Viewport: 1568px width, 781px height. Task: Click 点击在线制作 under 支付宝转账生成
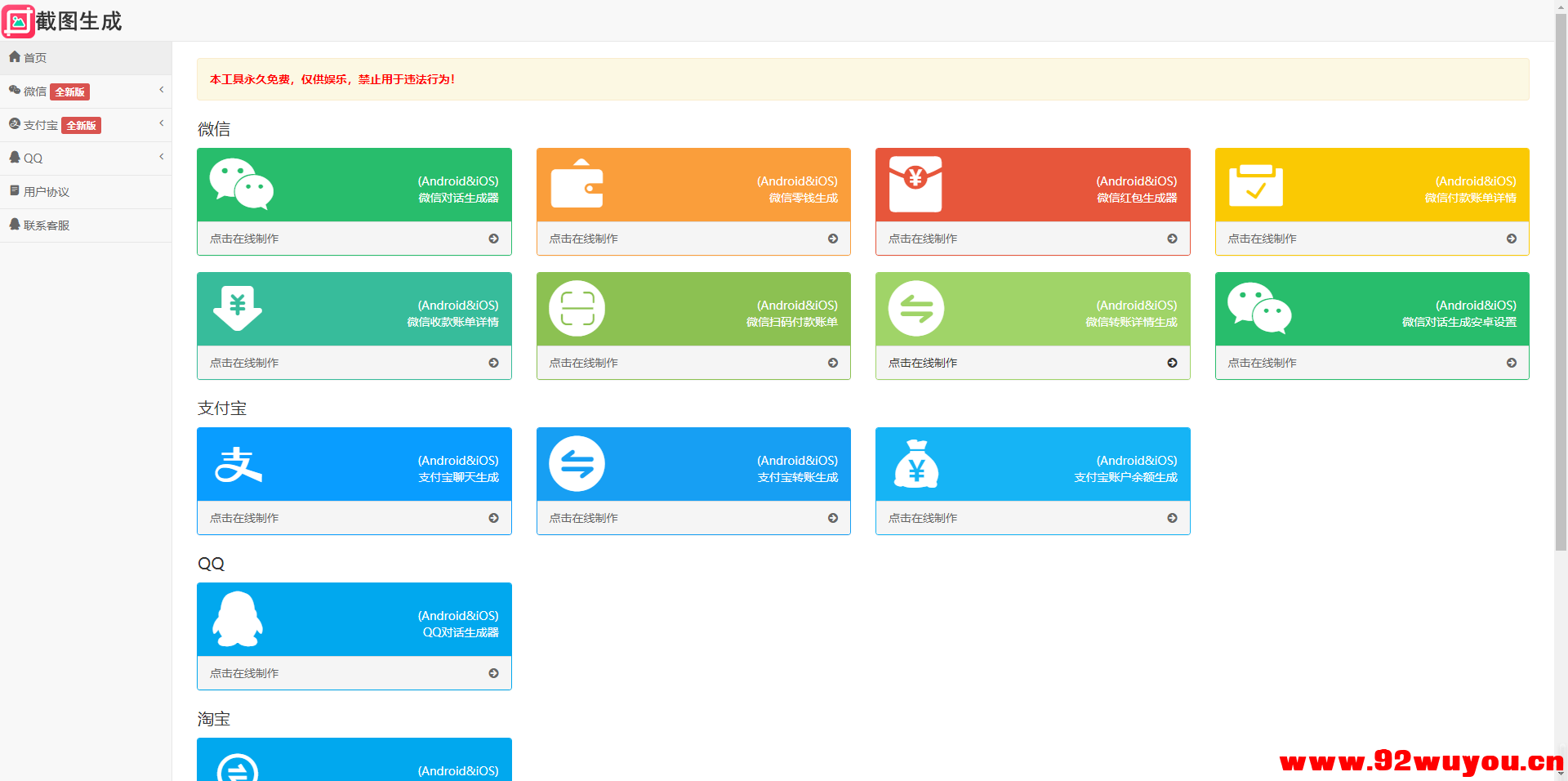coord(583,518)
